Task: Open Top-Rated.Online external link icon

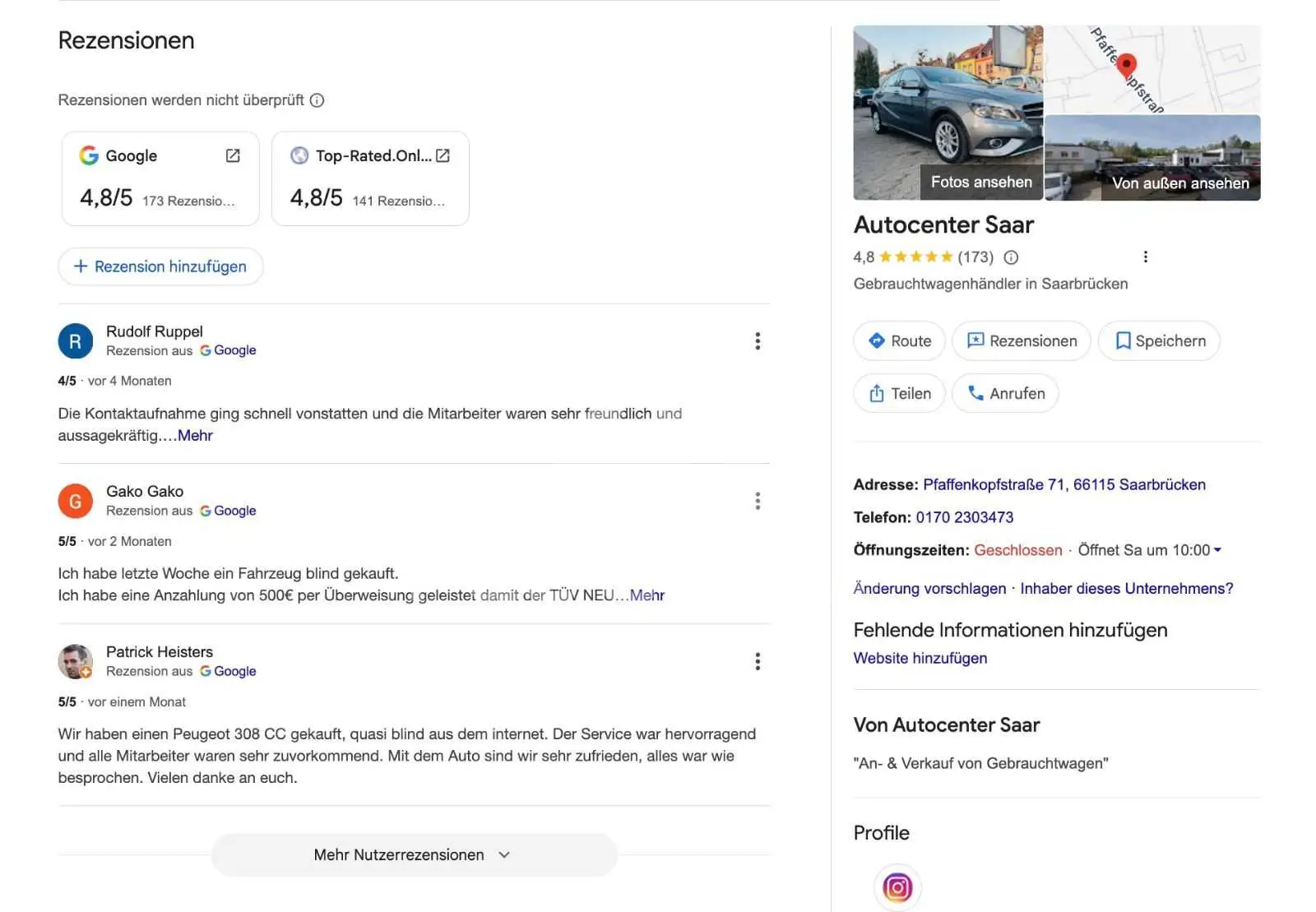Action: pos(443,155)
